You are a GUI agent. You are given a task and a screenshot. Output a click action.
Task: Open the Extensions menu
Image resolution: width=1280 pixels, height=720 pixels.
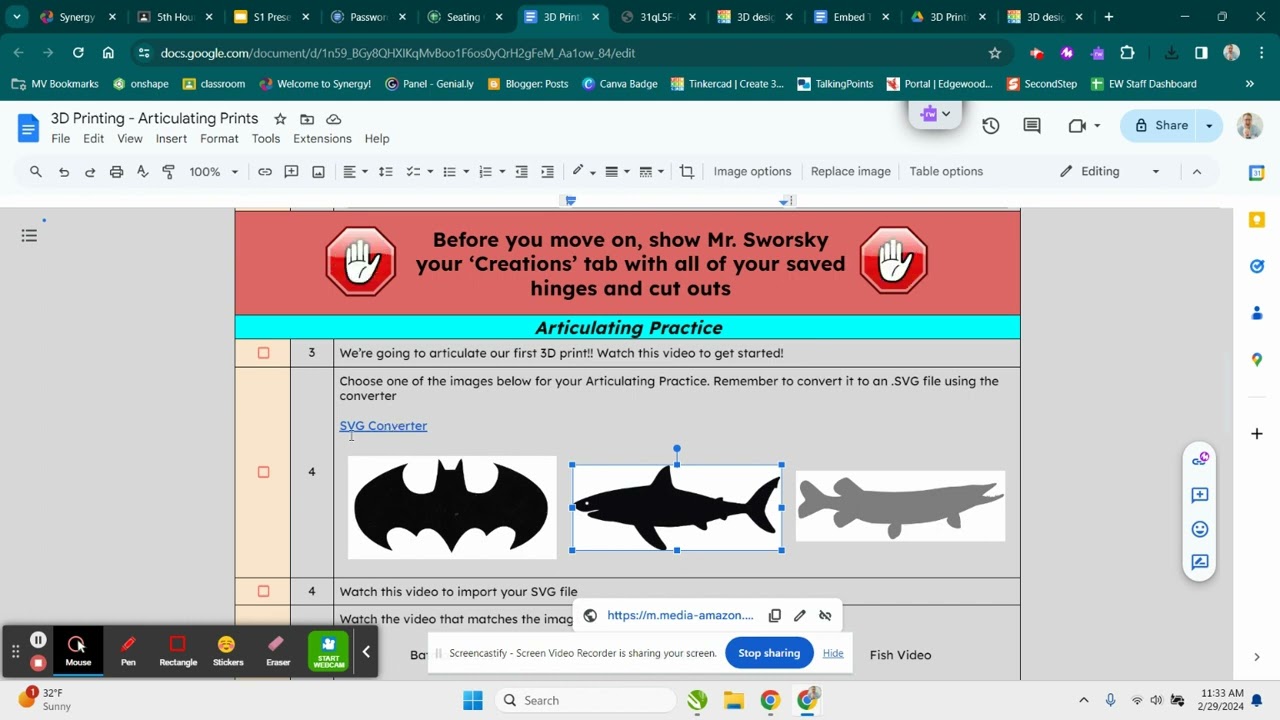[x=322, y=139]
